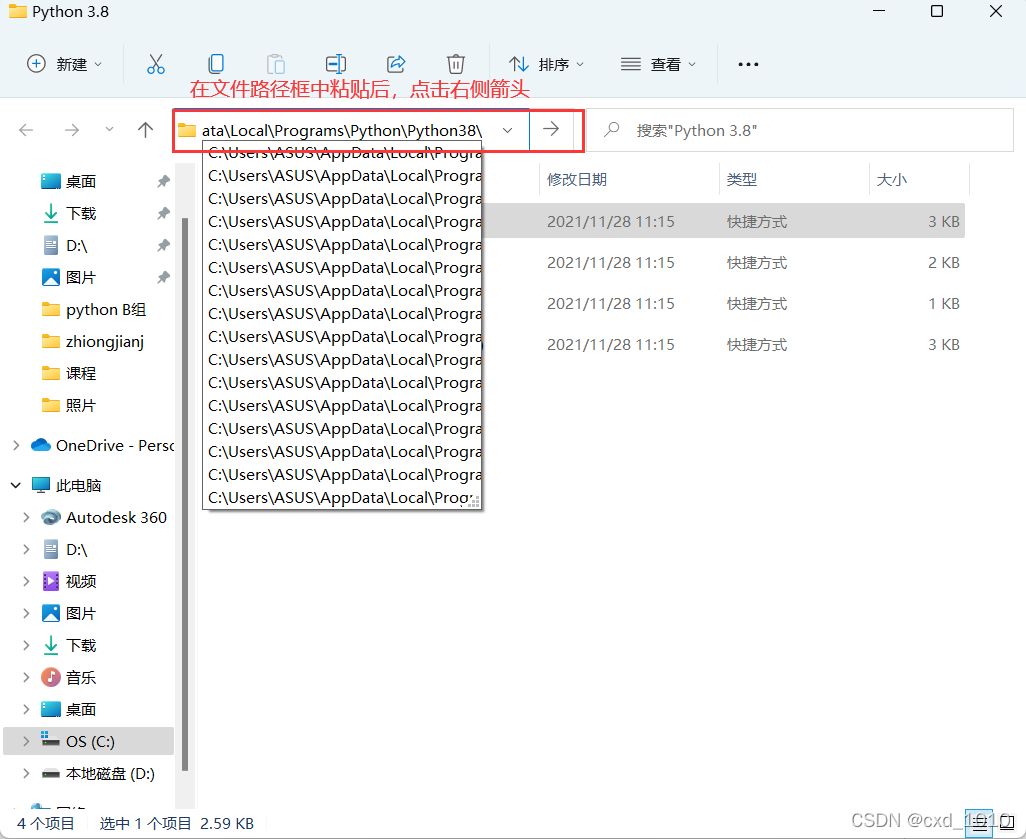Screen dimensions: 1026x839
Task: Select 图片 under 此电脑
Action: 81,613
